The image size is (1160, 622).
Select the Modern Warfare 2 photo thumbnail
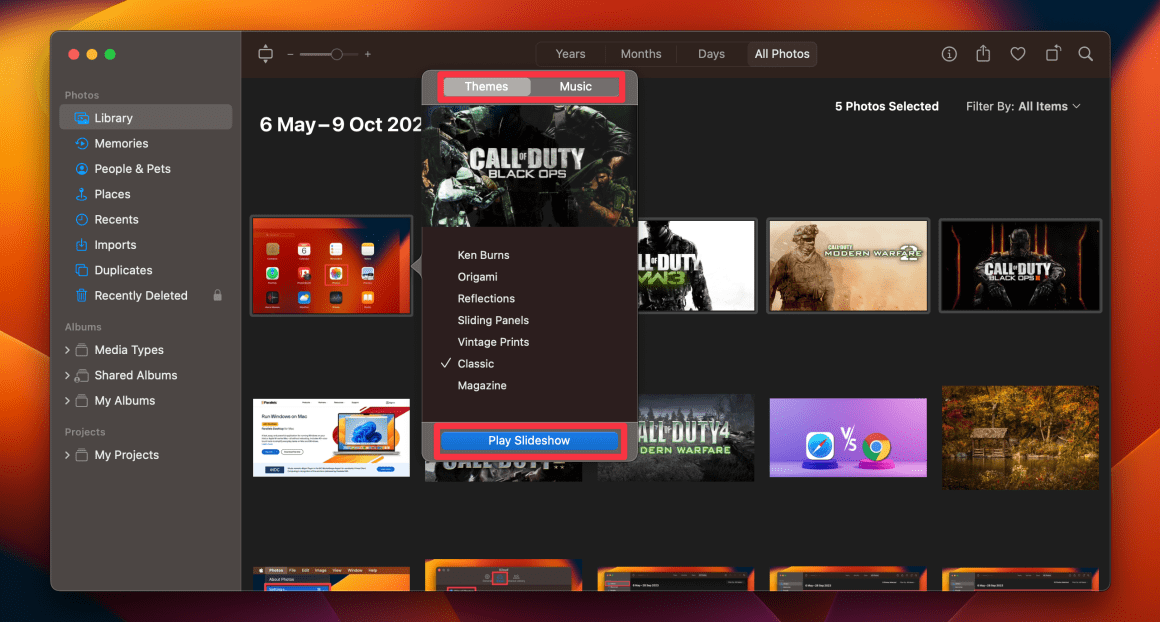[848, 265]
